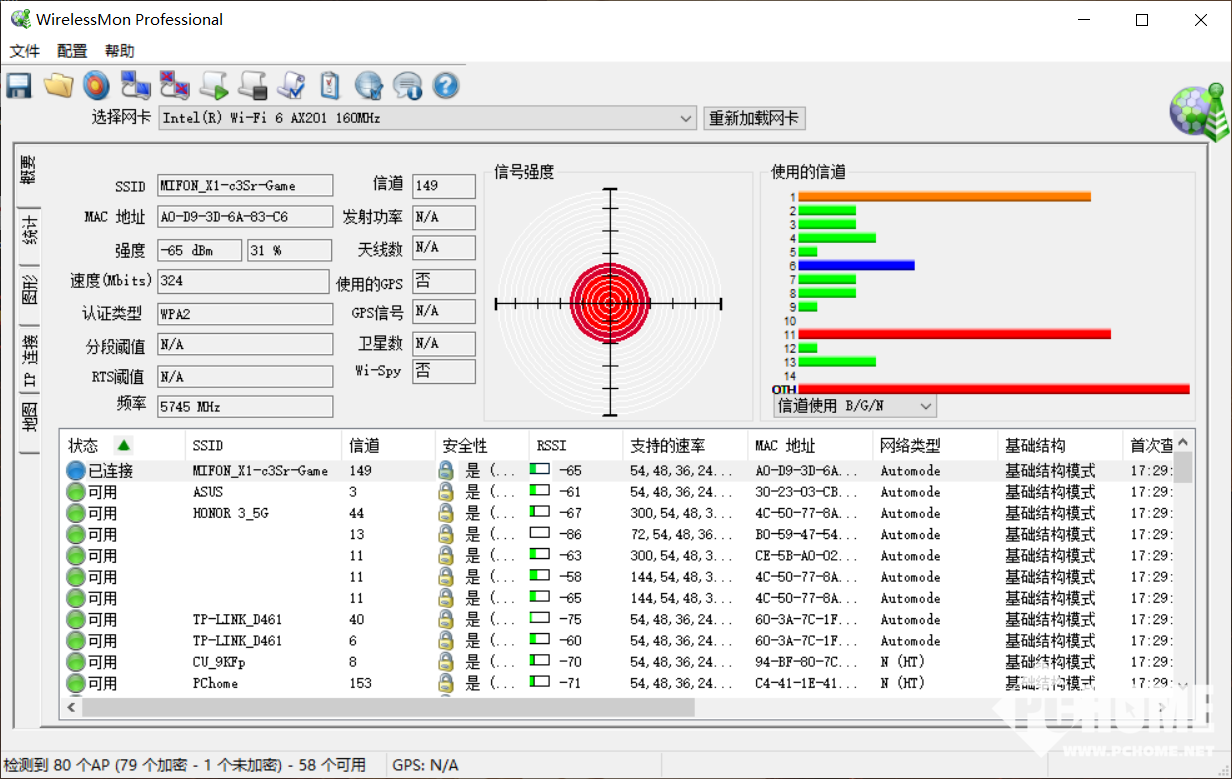Click the save floppy disk icon

[19, 86]
